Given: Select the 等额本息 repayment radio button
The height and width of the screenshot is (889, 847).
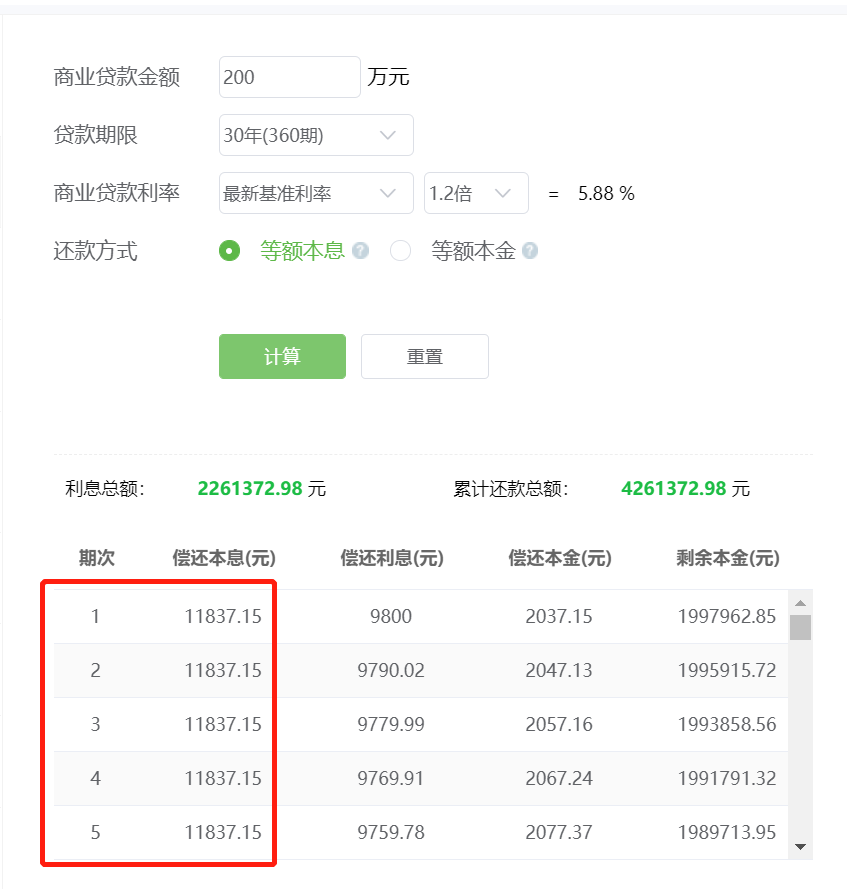Looking at the screenshot, I should click(x=230, y=251).
